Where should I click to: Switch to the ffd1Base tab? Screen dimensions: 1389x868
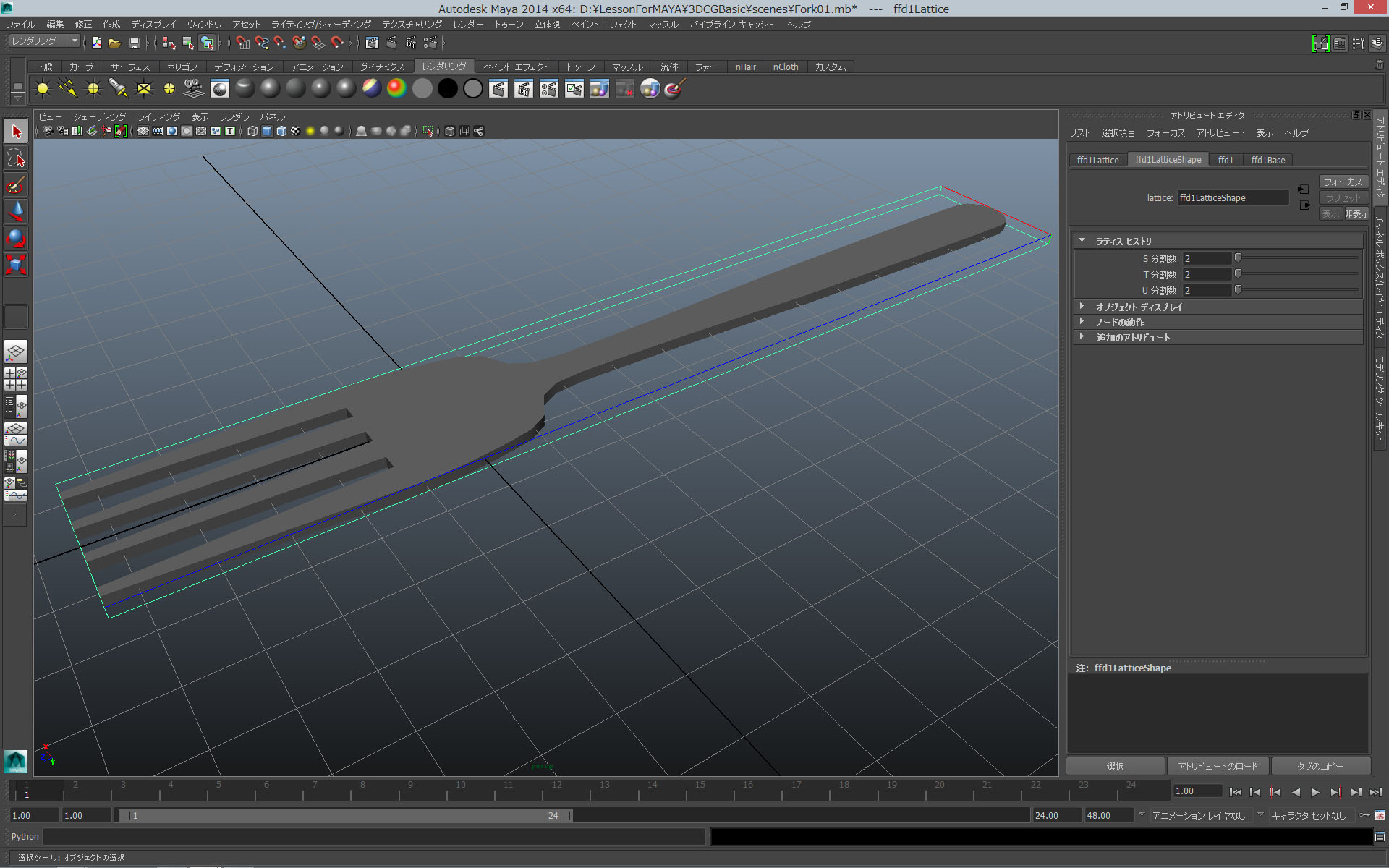(x=1267, y=160)
